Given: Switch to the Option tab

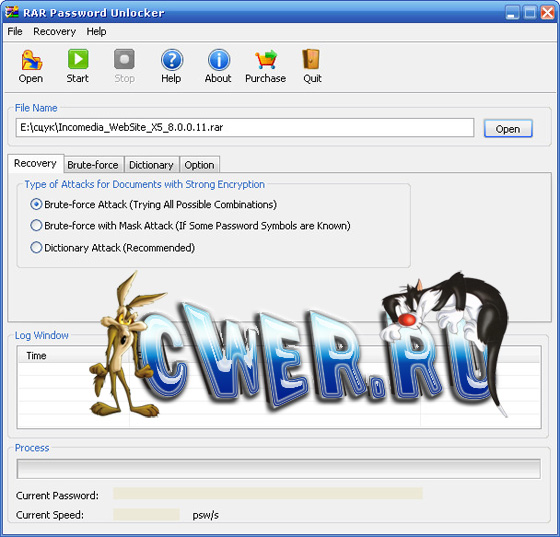Looking at the screenshot, I should point(200,165).
